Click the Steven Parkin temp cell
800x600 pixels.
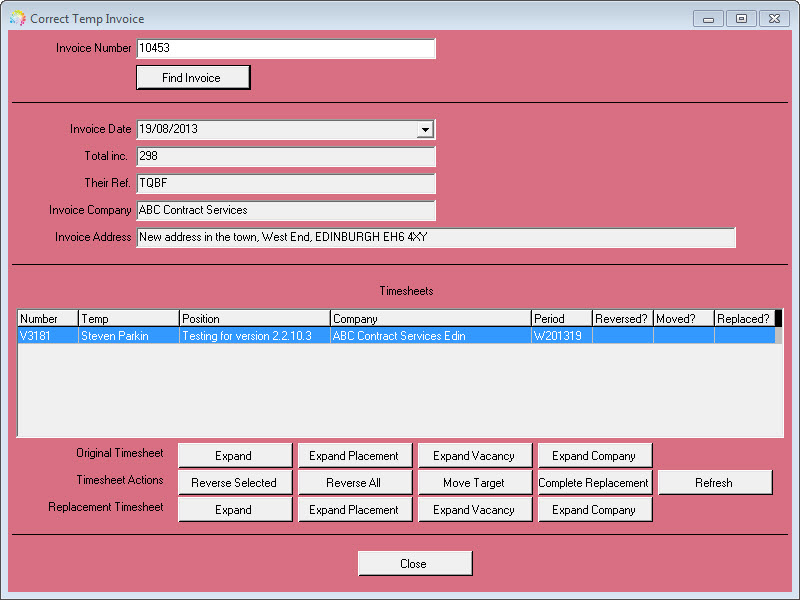coord(129,336)
